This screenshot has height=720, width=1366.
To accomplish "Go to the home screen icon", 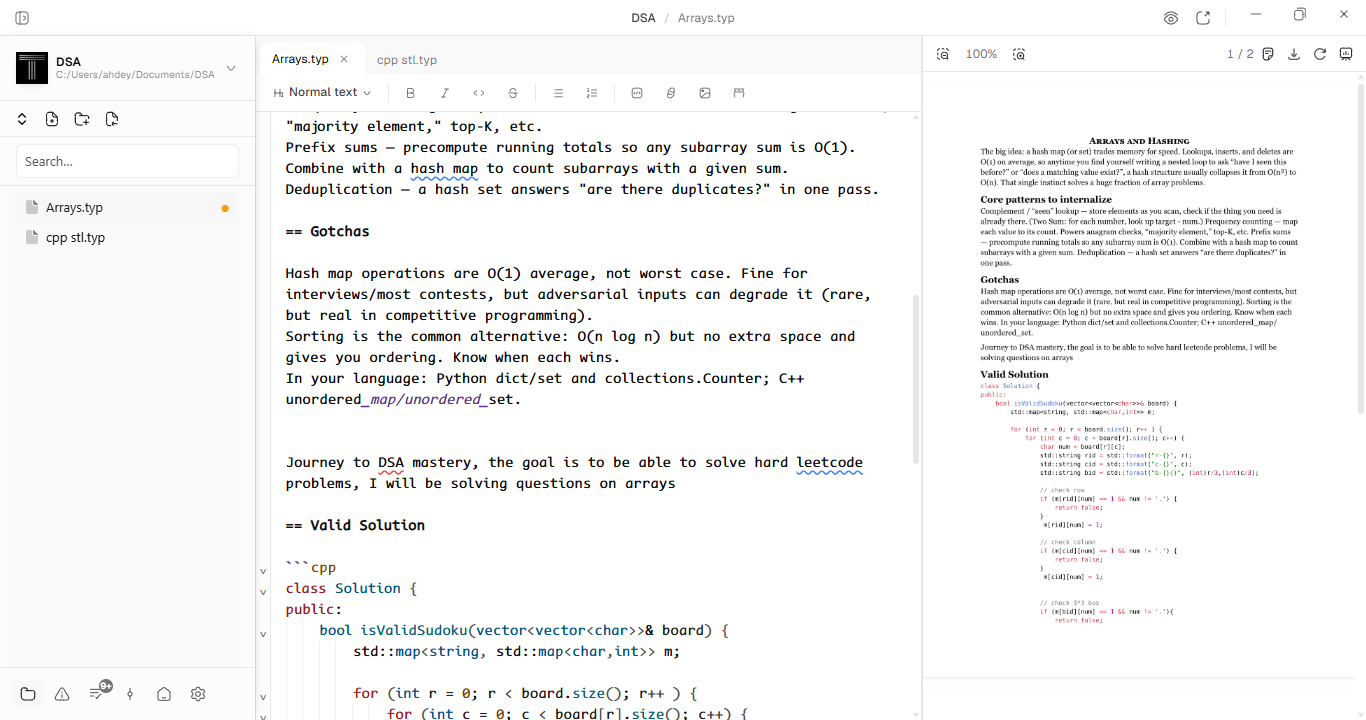I will (164, 694).
